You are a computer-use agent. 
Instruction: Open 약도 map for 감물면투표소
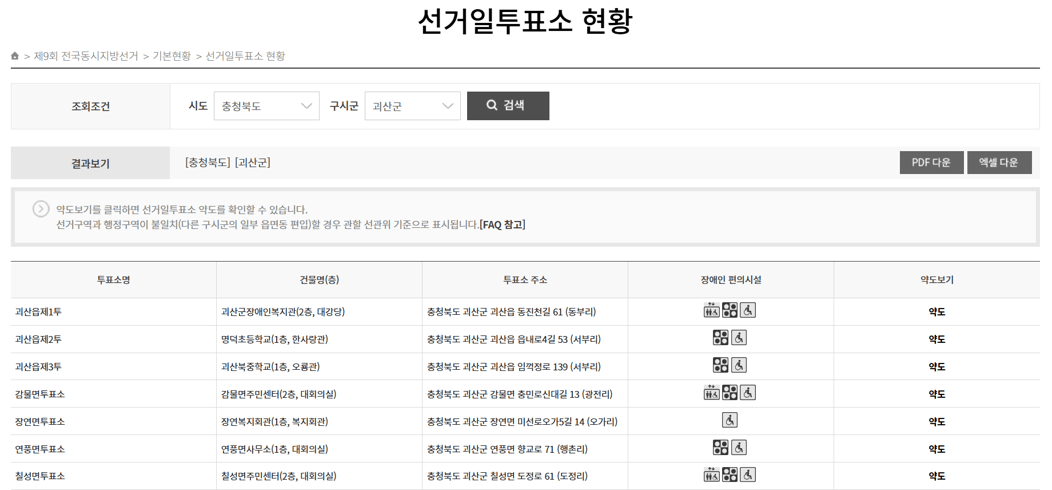[937, 395]
